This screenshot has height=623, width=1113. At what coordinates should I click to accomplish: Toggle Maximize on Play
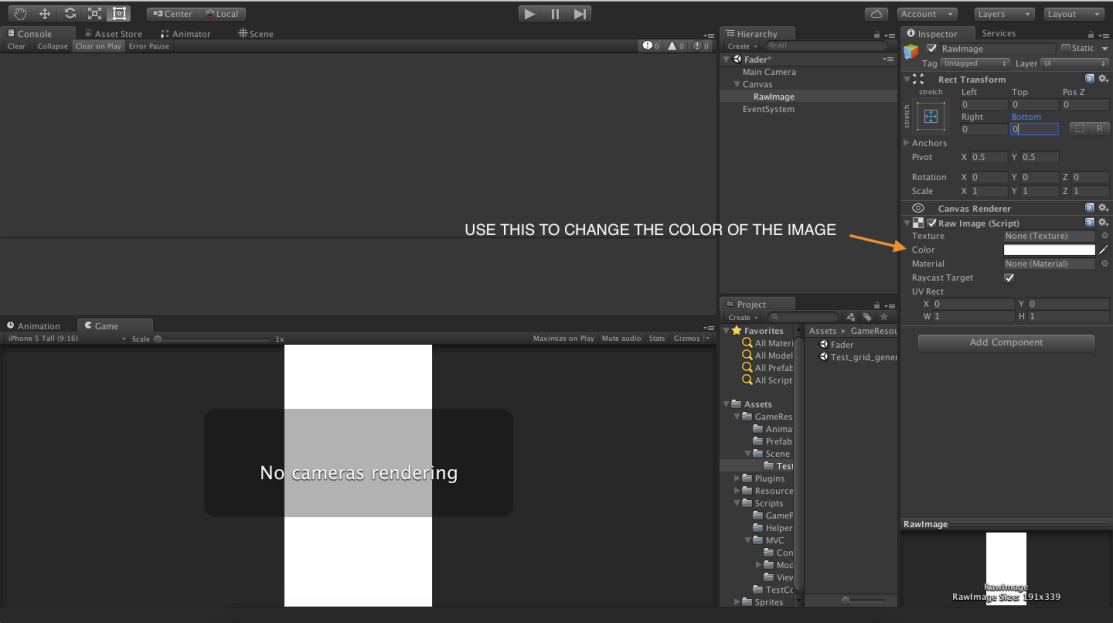tap(564, 338)
